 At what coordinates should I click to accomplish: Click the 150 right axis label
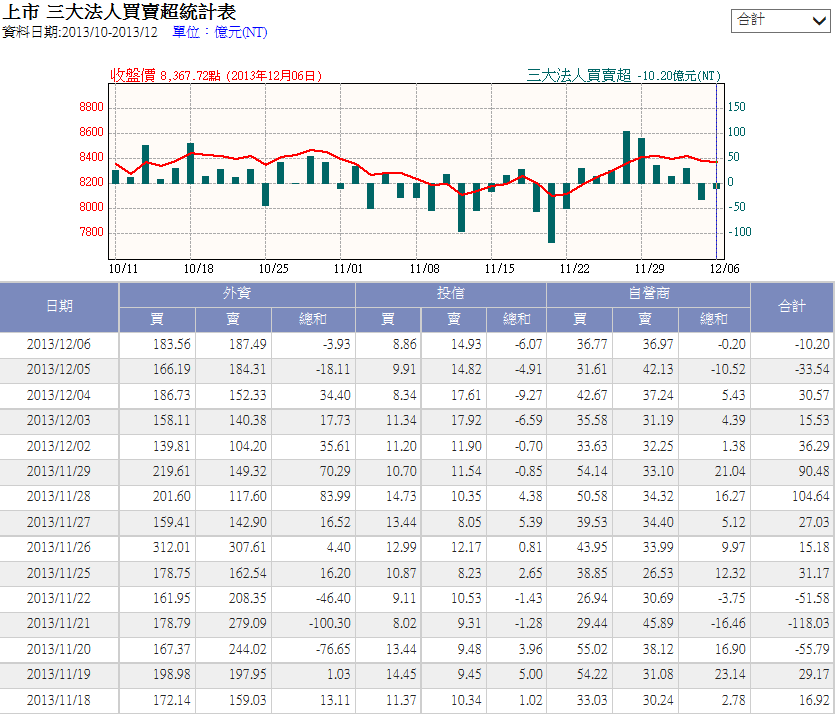point(736,106)
